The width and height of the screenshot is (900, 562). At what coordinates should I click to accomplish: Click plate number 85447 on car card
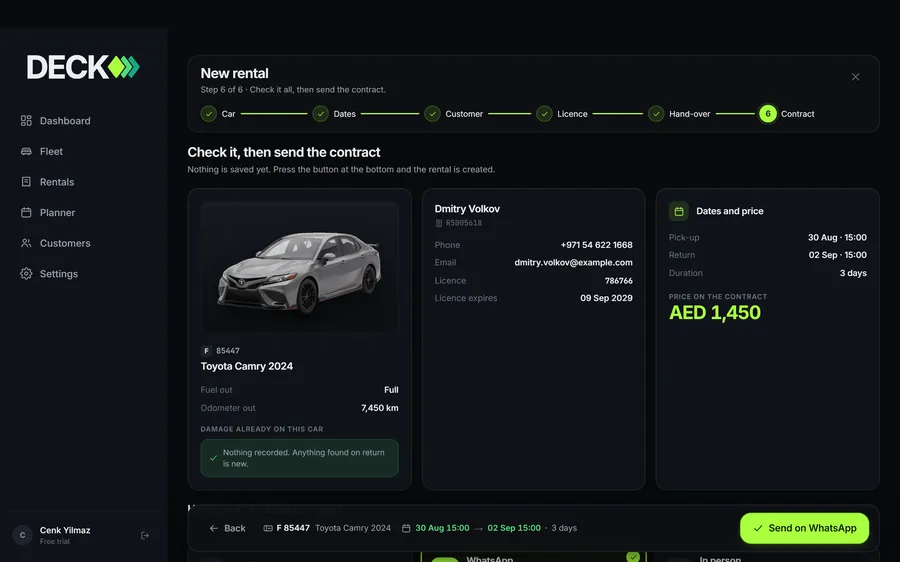tap(228, 351)
